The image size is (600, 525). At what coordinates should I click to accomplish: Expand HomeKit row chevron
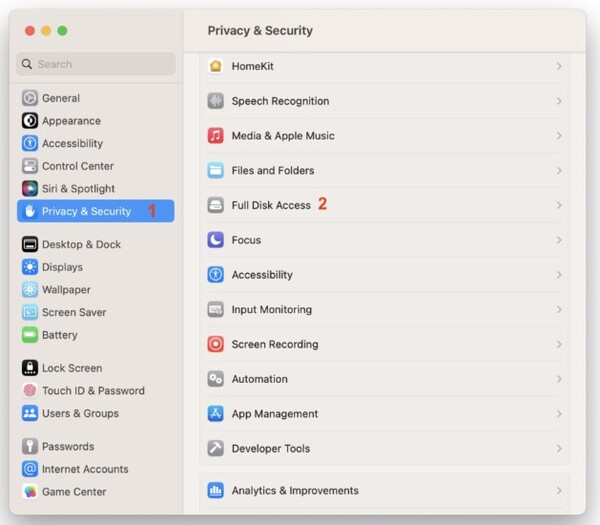559,66
